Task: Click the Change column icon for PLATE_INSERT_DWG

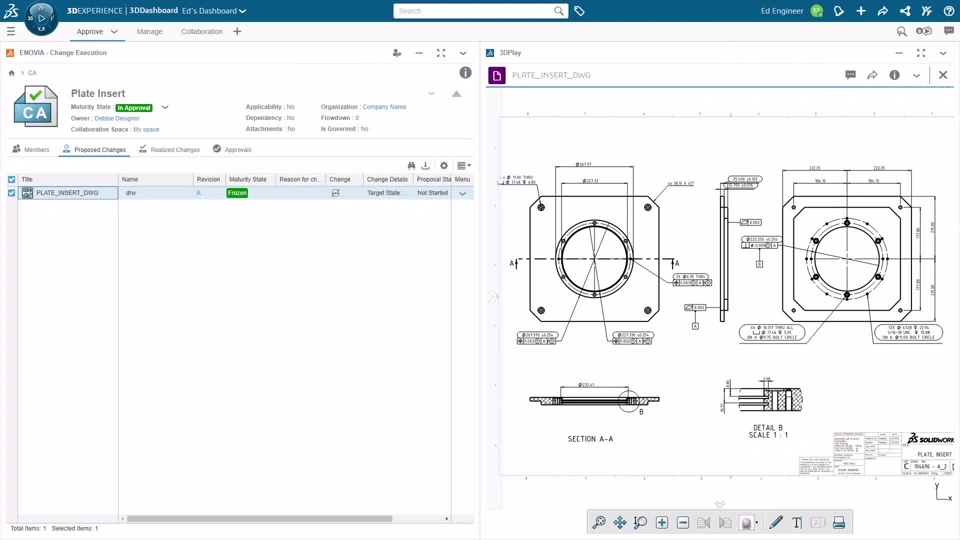Action: [x=336, y=193]
